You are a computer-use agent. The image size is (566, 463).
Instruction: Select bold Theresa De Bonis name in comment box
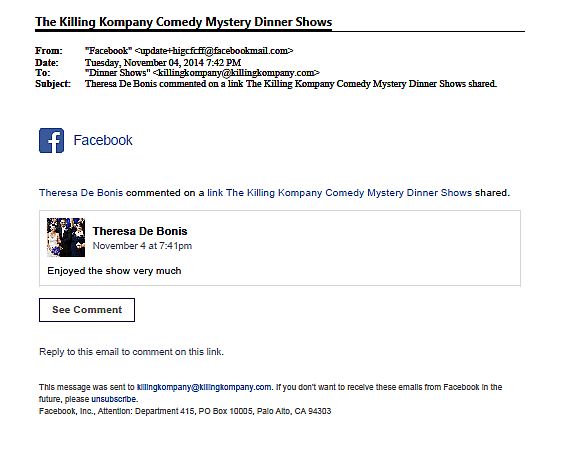140,231
